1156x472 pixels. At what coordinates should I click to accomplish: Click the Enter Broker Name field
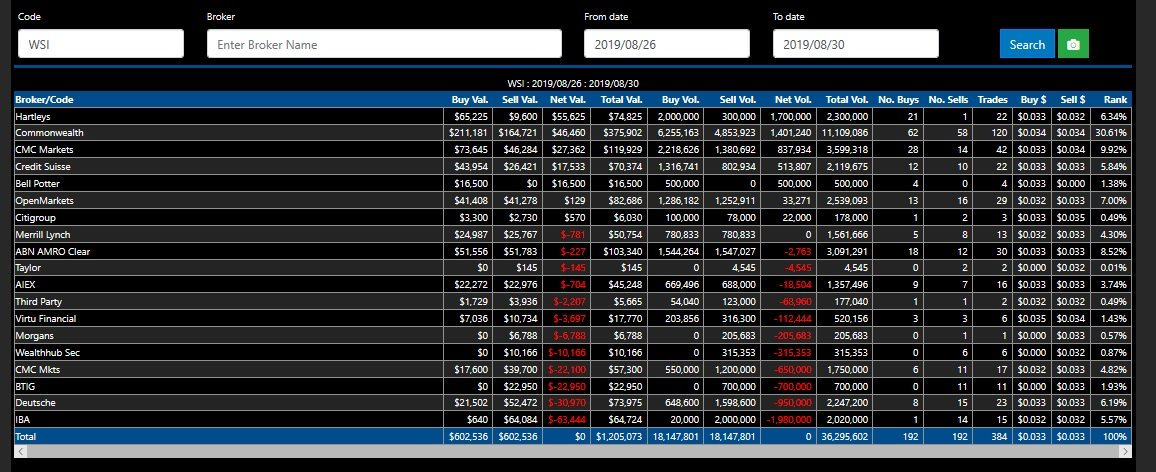pos(384,44)
